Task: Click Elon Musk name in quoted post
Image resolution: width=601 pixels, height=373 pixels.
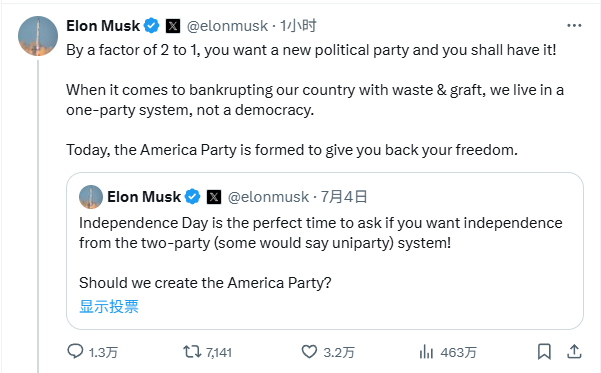Action: 144,197
